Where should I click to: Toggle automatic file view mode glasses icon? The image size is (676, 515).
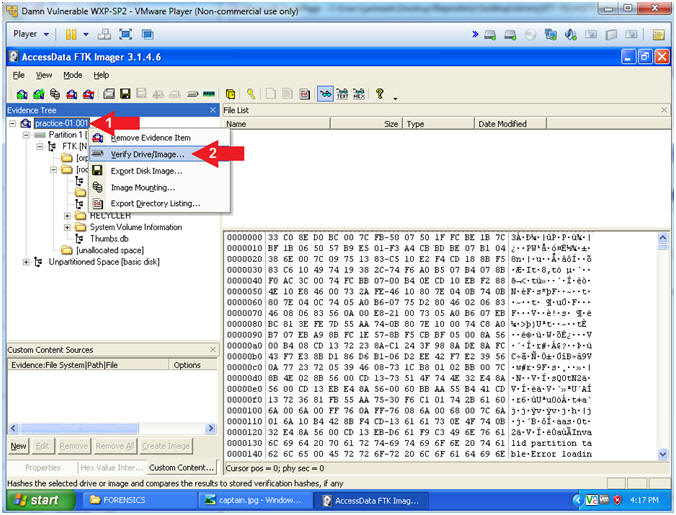pos(325,94)
